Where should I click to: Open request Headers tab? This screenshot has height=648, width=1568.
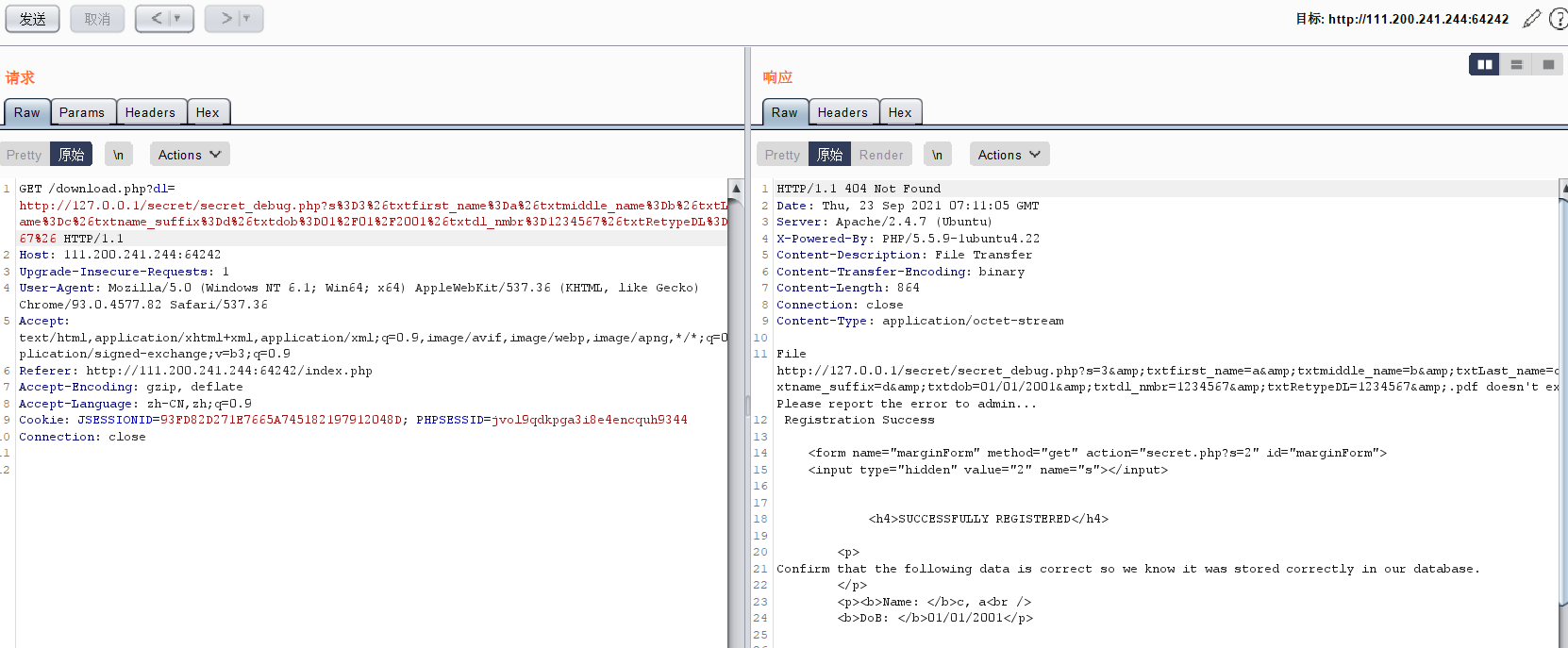151,112
